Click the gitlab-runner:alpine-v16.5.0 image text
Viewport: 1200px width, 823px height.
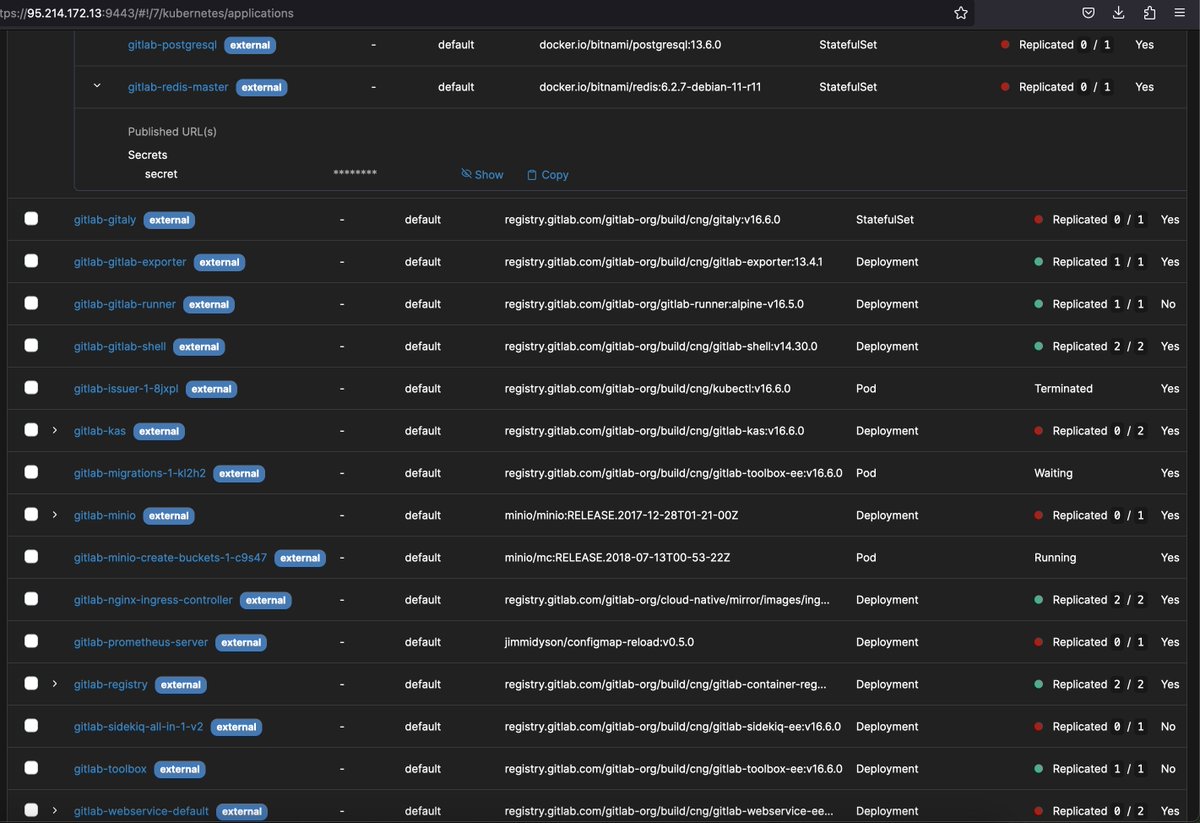pos(654,304)
